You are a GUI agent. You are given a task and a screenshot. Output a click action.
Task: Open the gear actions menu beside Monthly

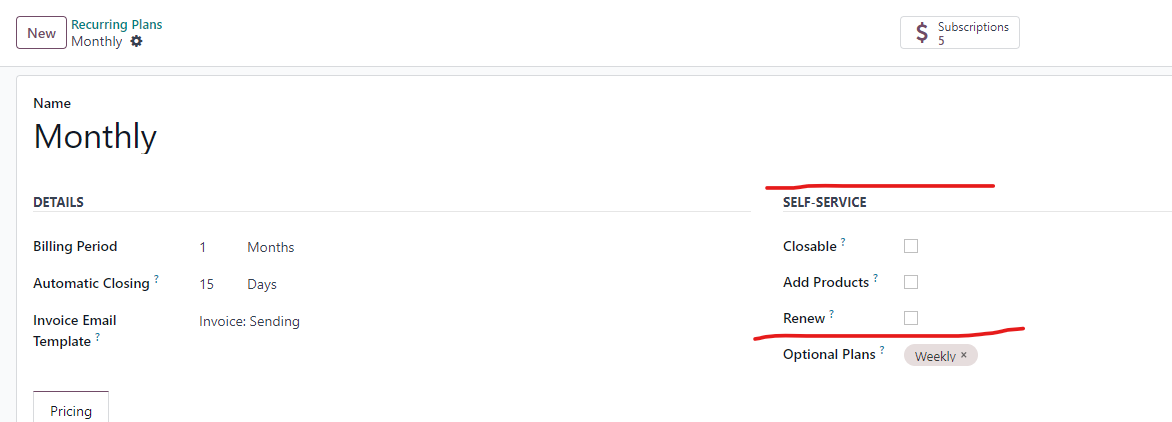tap(136, 42)
